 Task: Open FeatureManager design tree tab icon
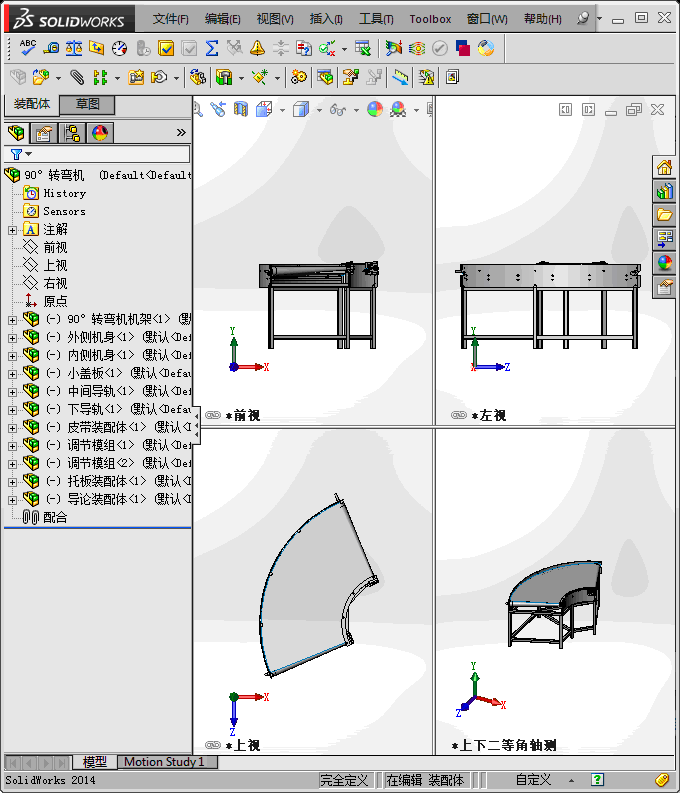(x=16, y=133)
